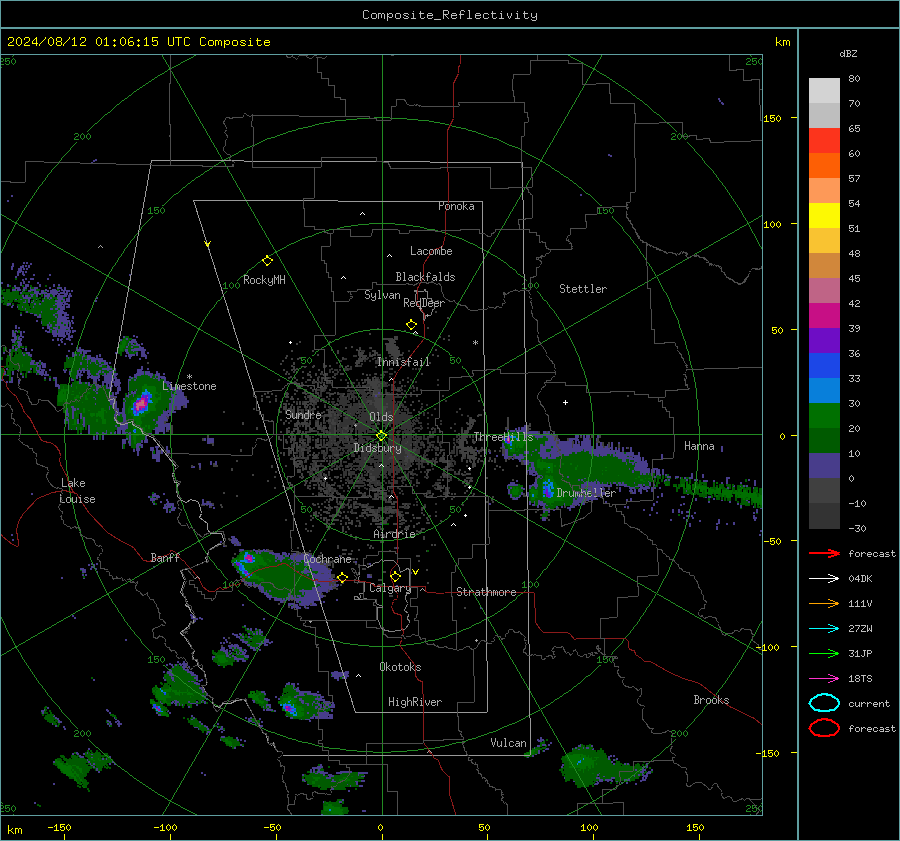Click the green 31JP arrow in legend

pos(824,654)
